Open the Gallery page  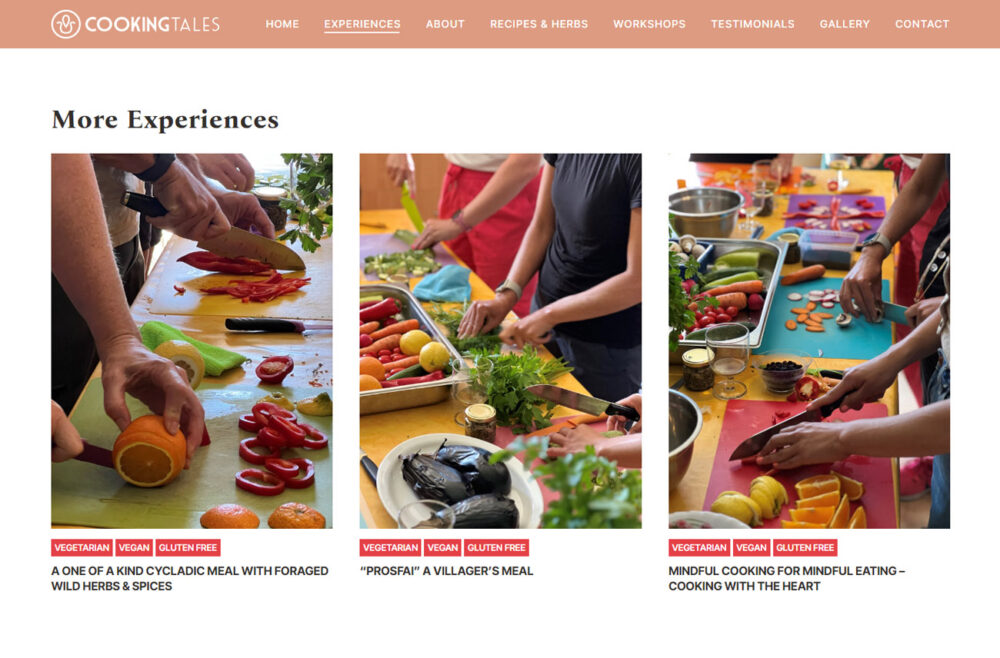[x=844, y=24]
